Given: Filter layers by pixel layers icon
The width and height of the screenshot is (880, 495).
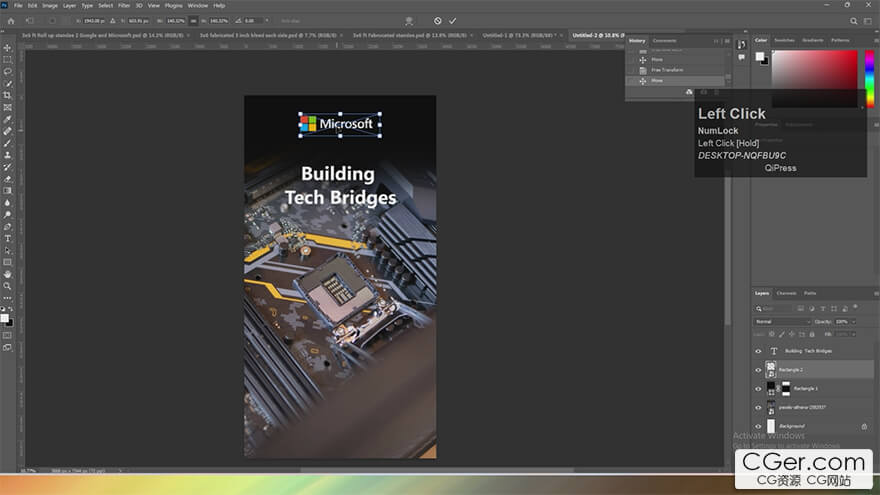Looking at the screenshot, I should coord(800,309).
